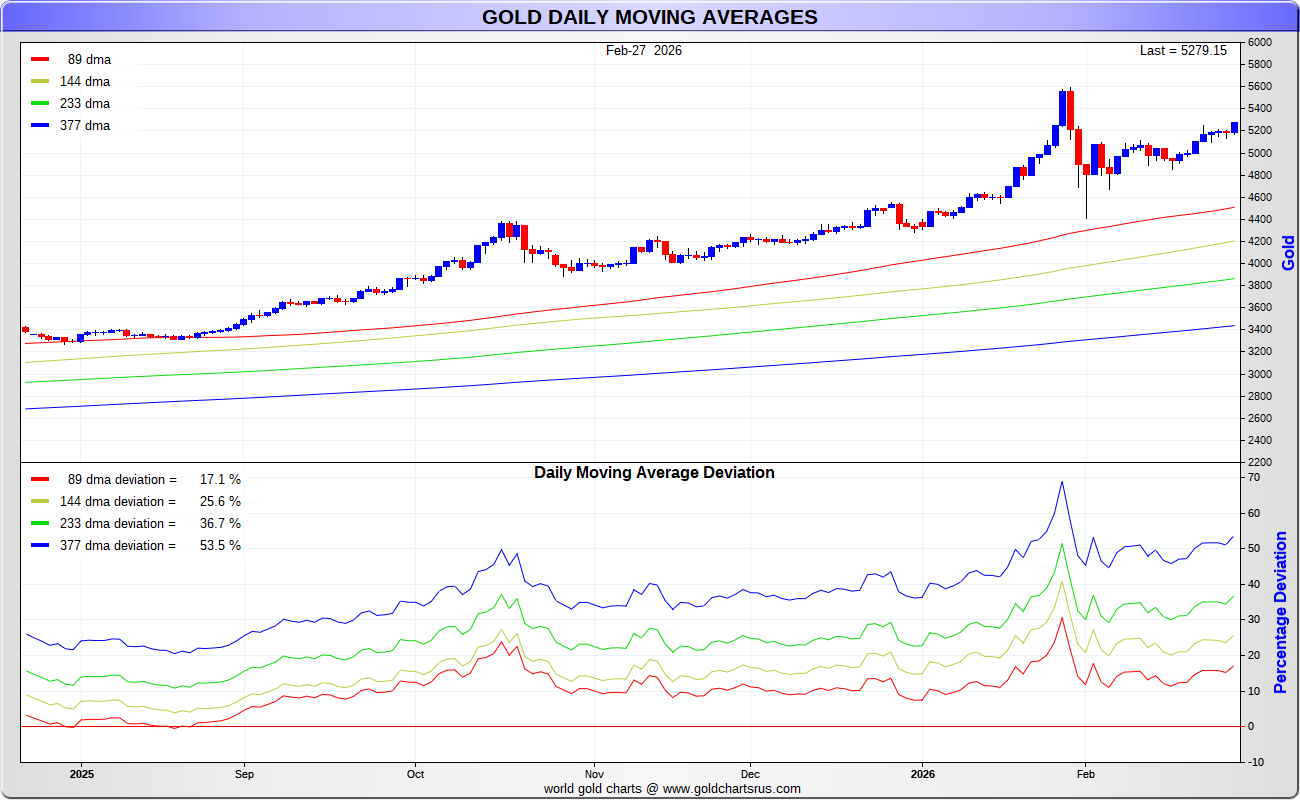Open the www.goldchartsrus.com footer link
This screenshot has width=1300, height=800.
[x=731, y=788]
